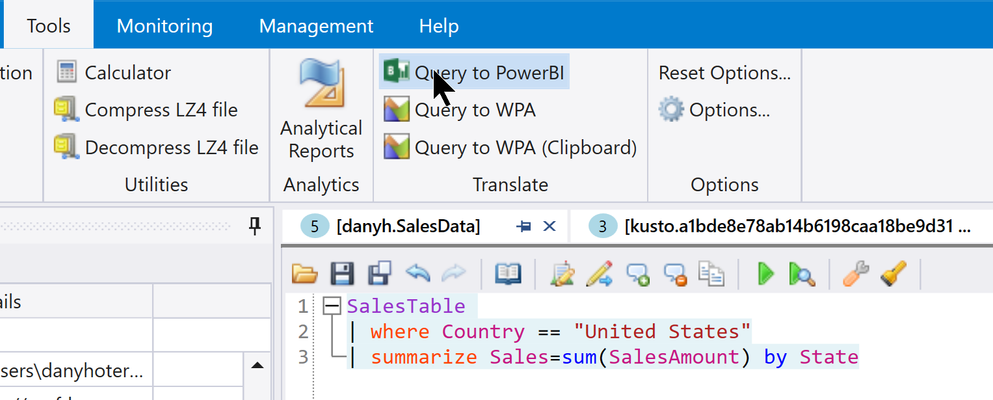Switch to the Monitoring ribbon tab
Screen dimensions: 993x400
pos(165,26)
